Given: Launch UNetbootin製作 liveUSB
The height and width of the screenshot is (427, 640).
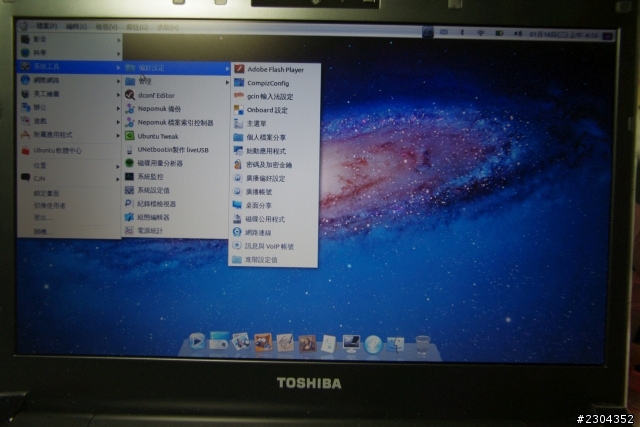Looking at the screenshot, I should point(176,150).
